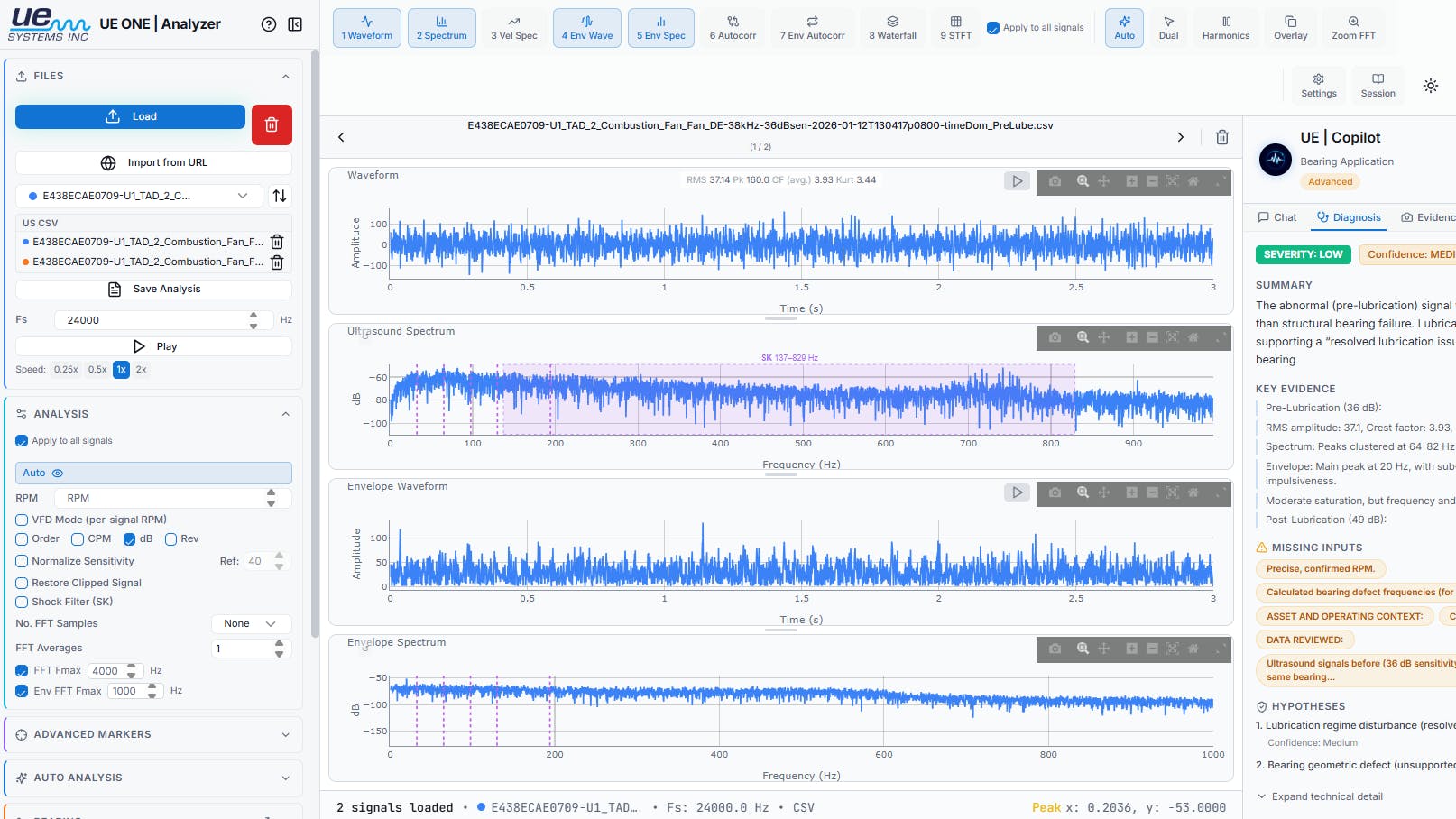Select the zoom tool on Waveform plot
This screenshot has height=819, width=1456.
[1083, 181]
